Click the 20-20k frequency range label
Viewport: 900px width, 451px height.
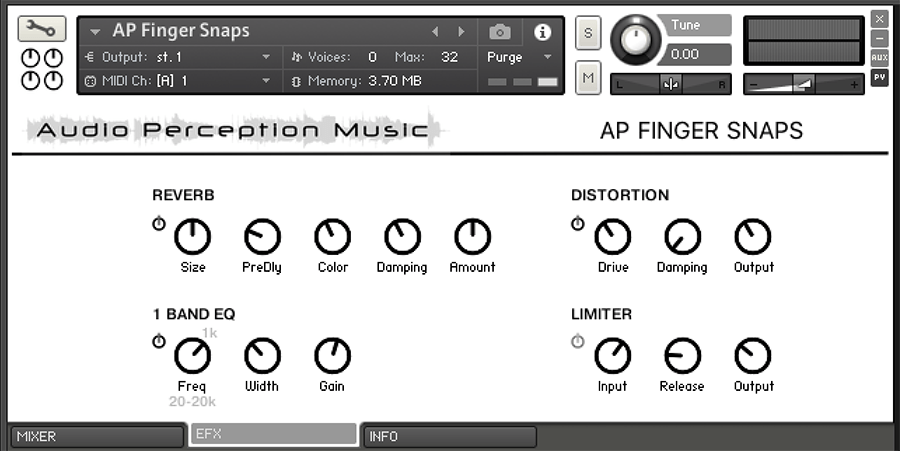point(192,402)
